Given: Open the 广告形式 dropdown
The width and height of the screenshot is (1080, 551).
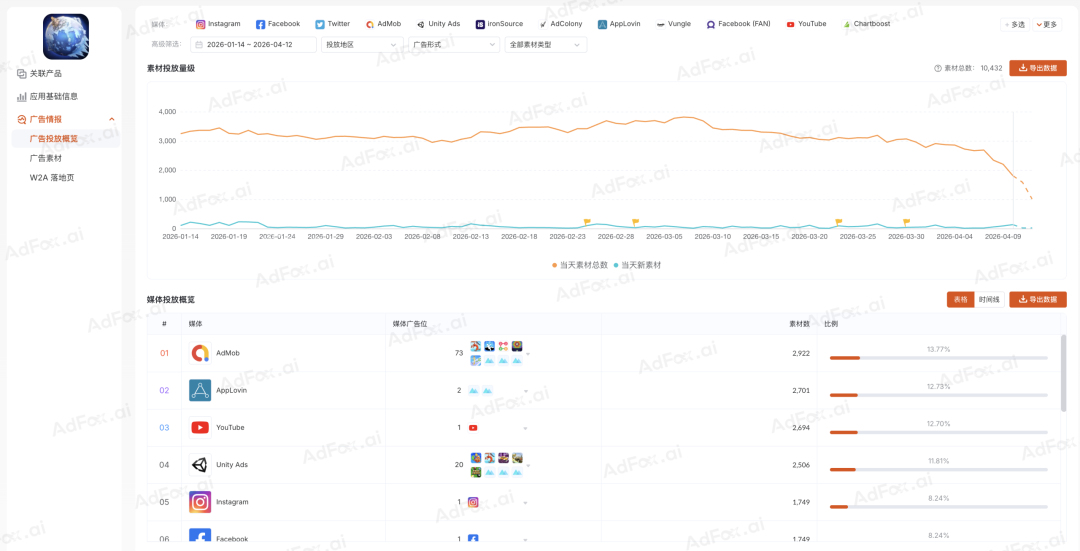Looking at the screenshot, I should [x=453, y=45].
